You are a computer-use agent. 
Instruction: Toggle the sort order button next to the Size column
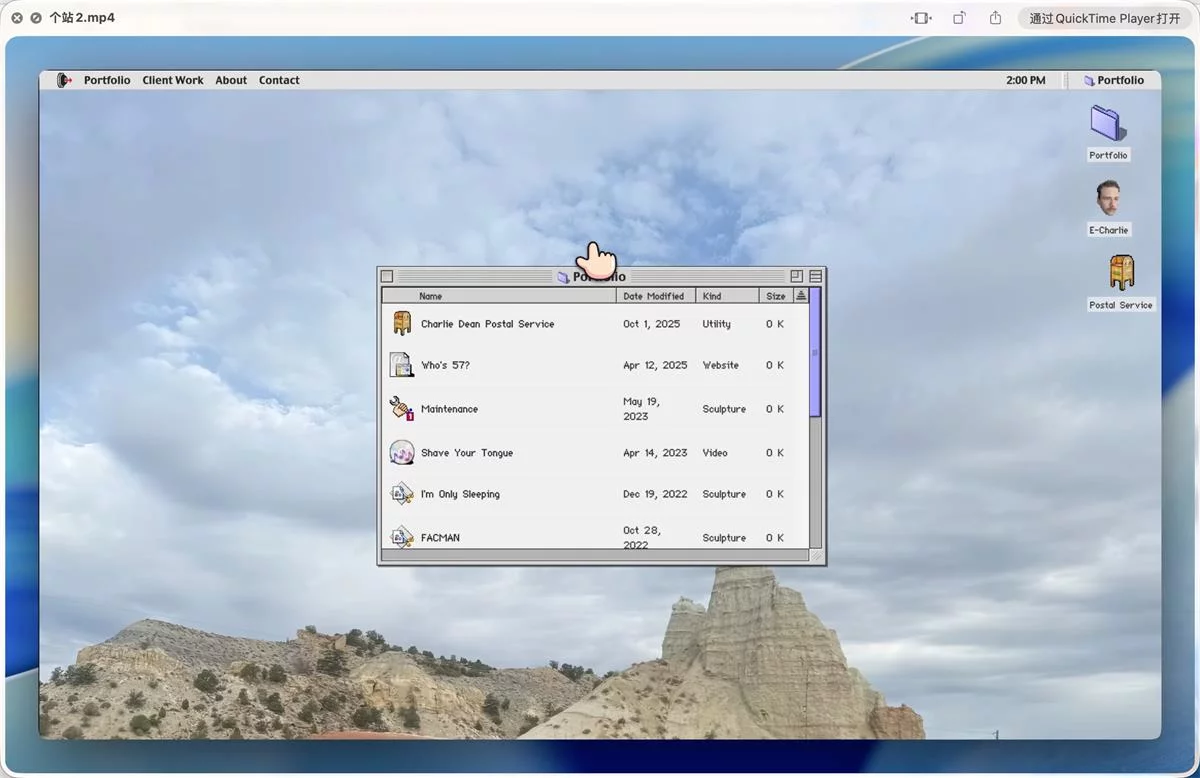(801, 296)
